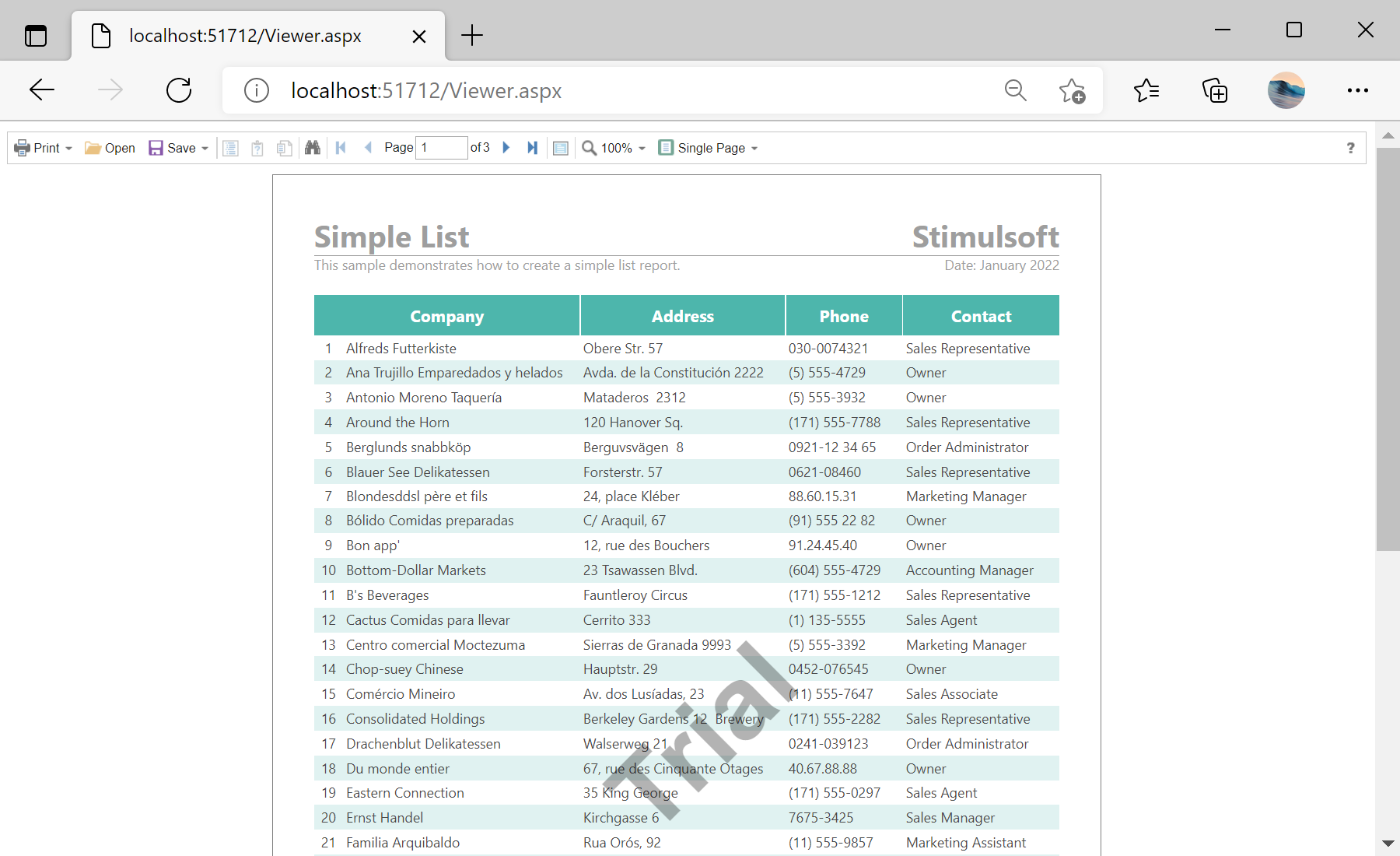Screen dimensions: 1400x856
Task: Click the scrollbar up arrow
Action: (1388, 135)
